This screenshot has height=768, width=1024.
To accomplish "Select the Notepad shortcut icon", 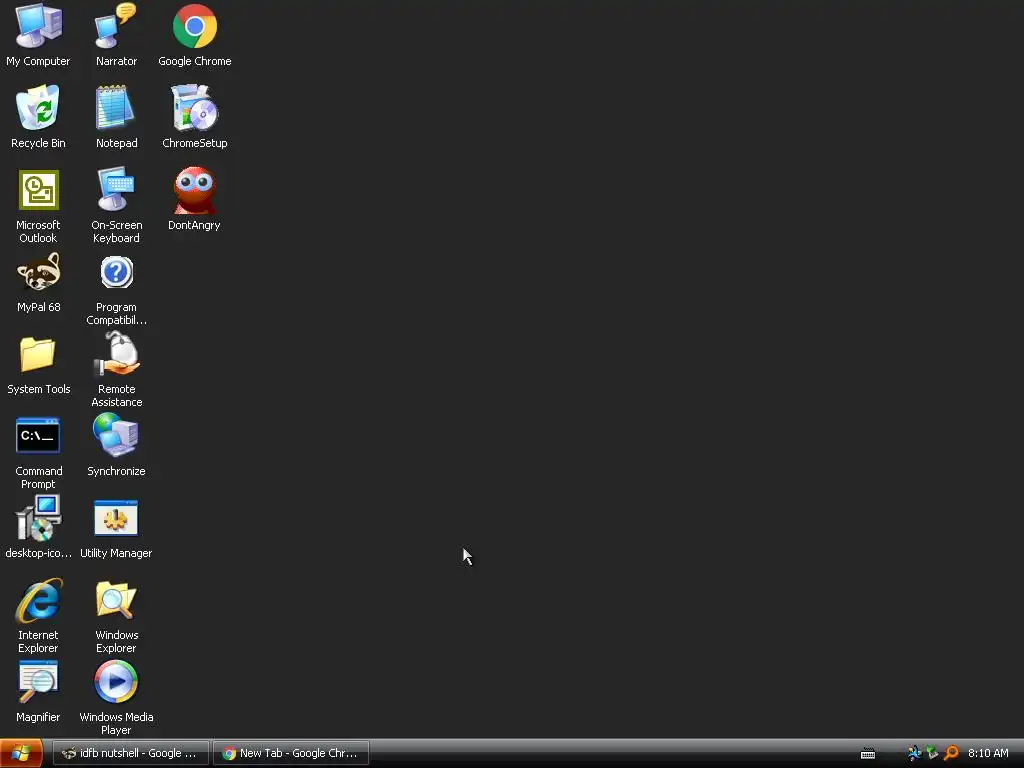I will click(x=116, y=108).
